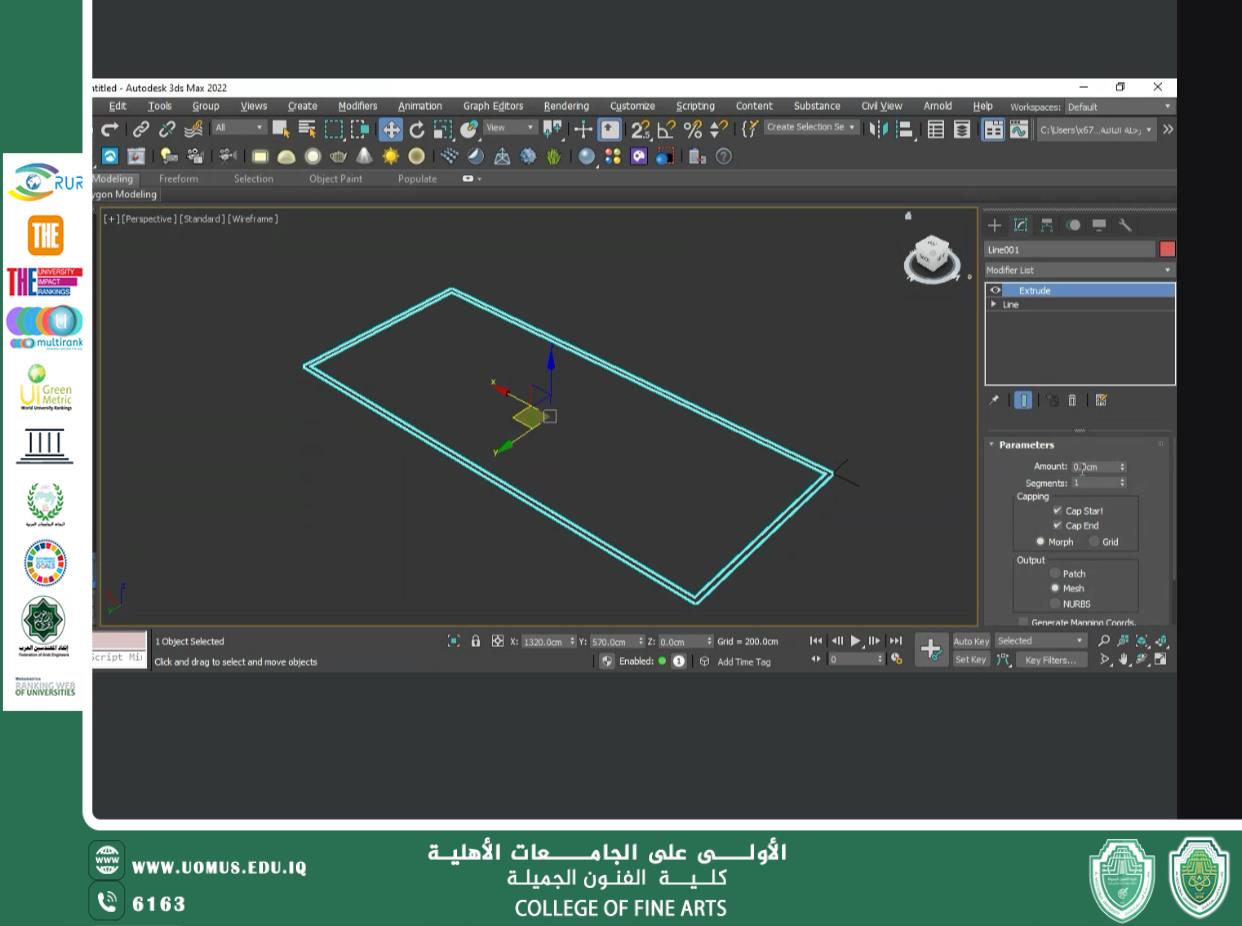
Task: Select the Select and Rotate tool
Action: tap(418, 130)
